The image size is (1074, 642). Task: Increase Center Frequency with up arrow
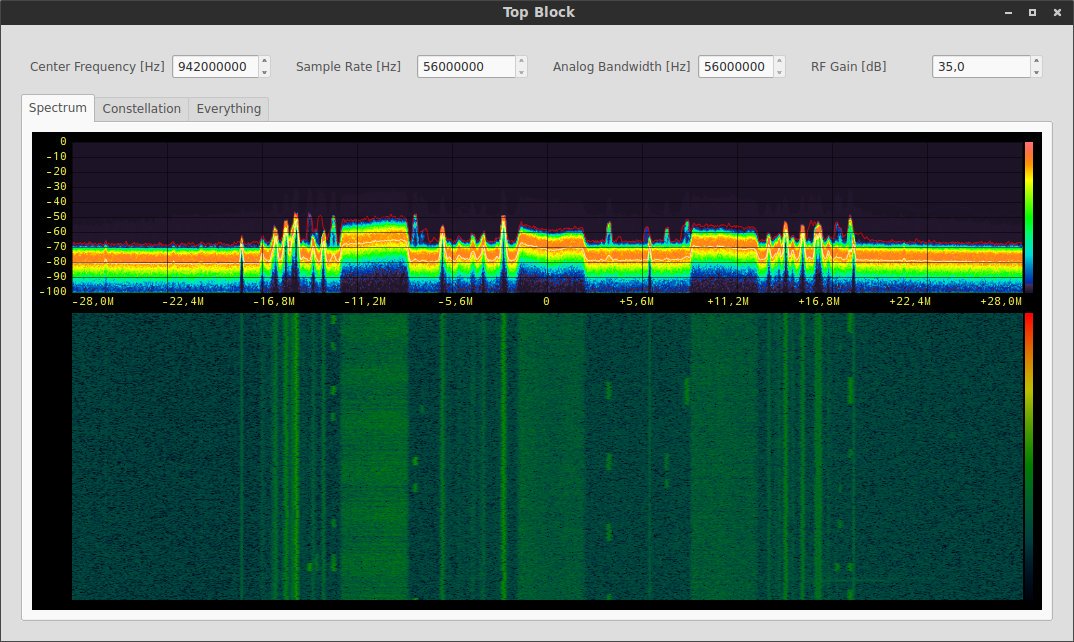click(x=264, y=62)
